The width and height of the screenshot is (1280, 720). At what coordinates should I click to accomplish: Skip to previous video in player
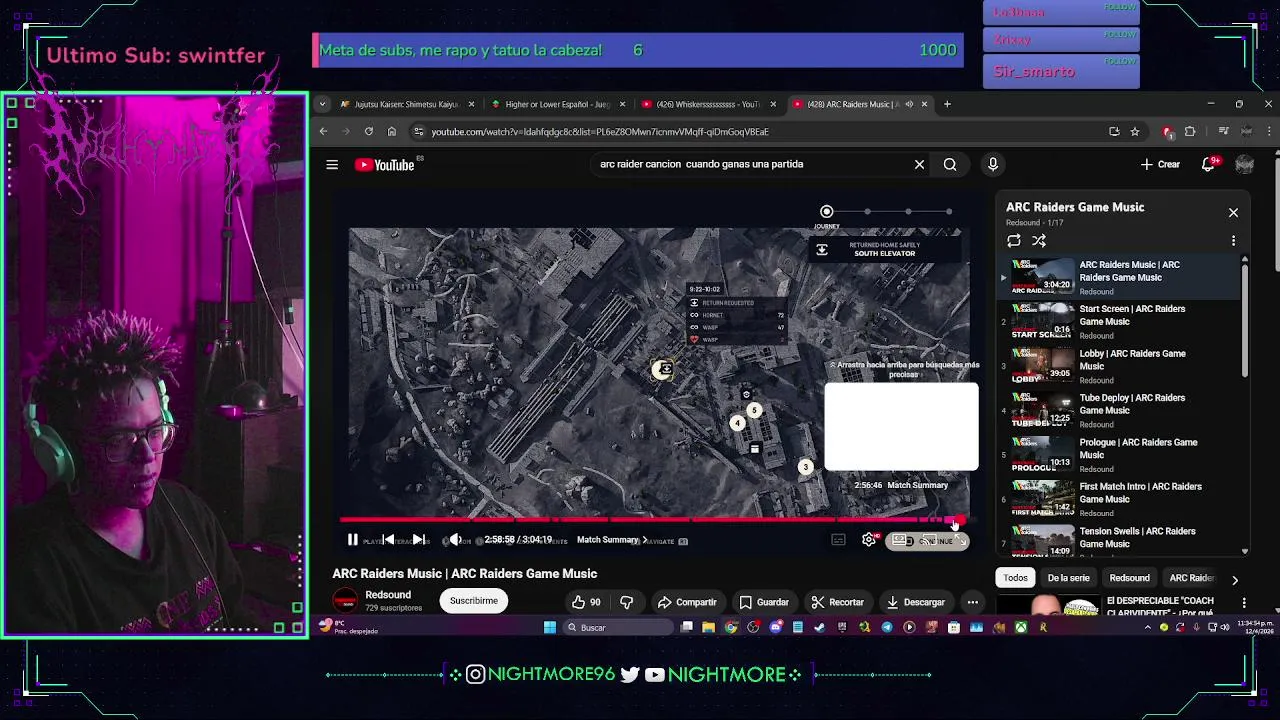tap(388, 540)
